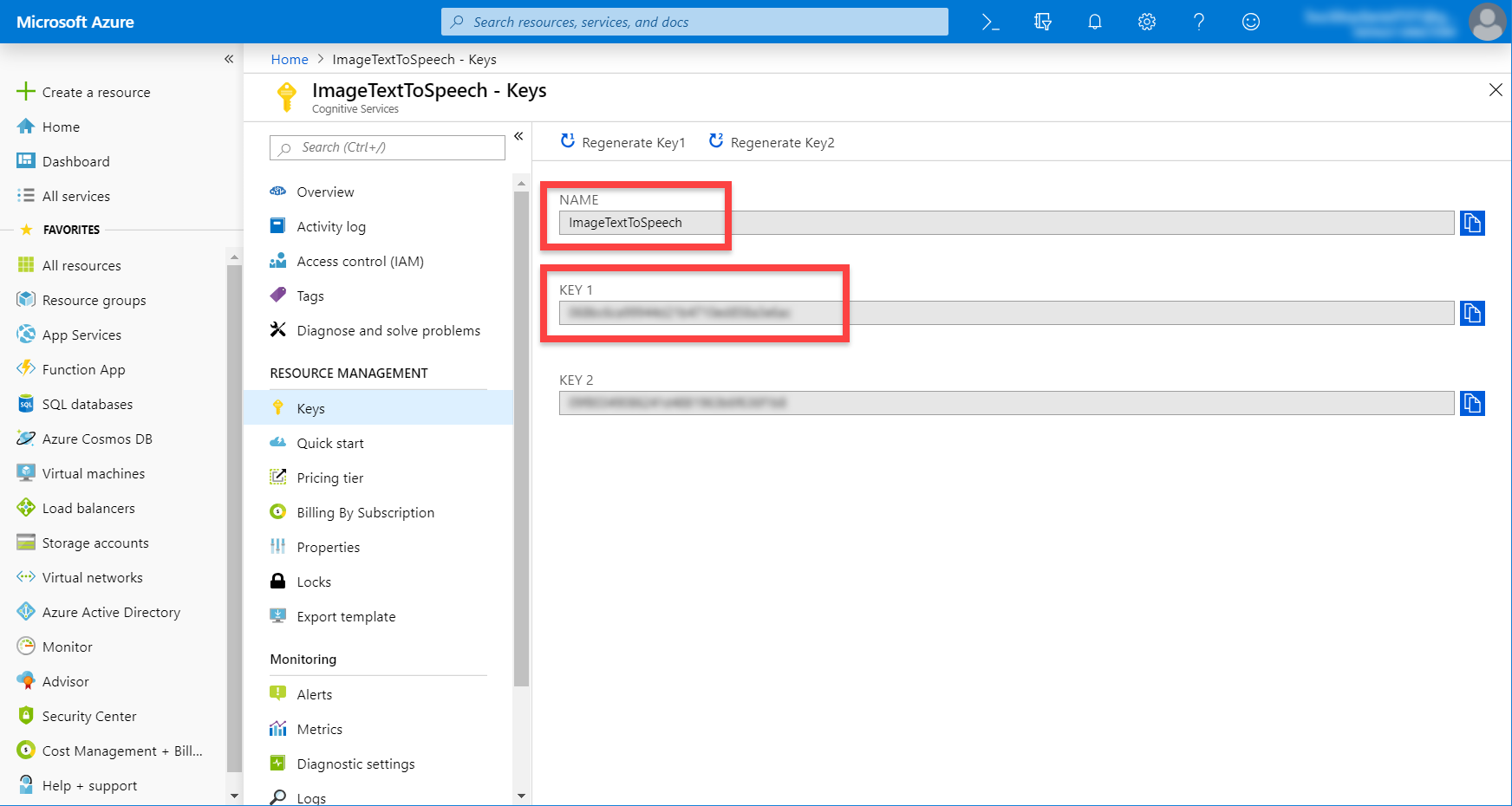Open Azure Active Directory
Viewport: 1512px width, 806px height.
(x=99, y=612)
